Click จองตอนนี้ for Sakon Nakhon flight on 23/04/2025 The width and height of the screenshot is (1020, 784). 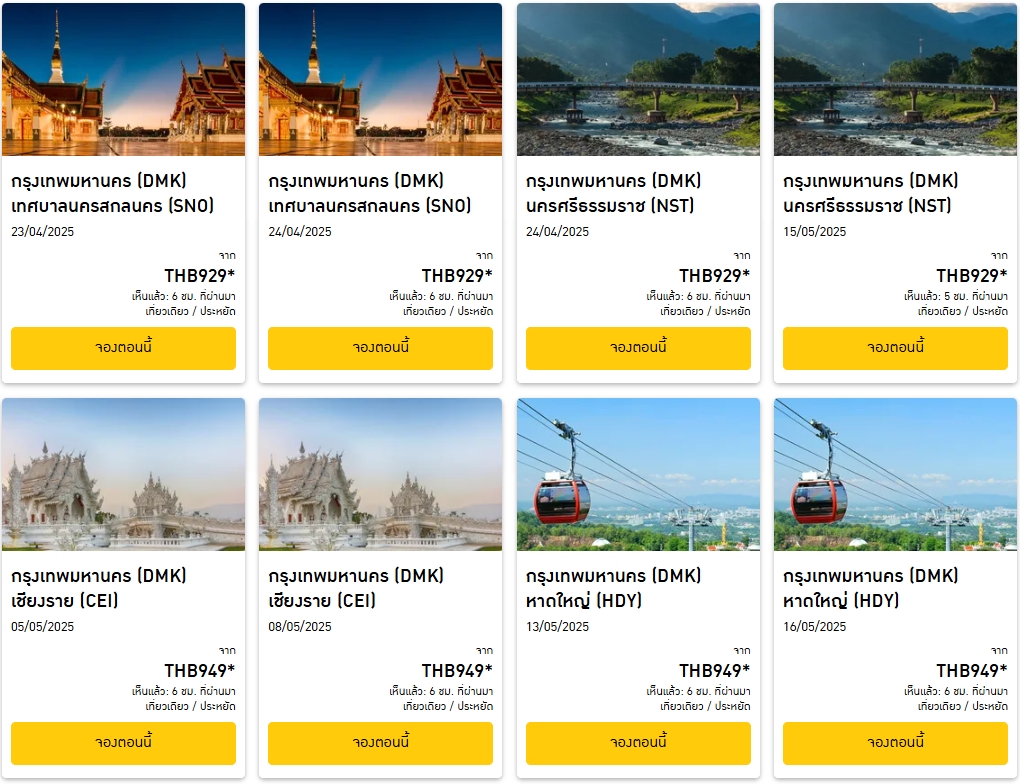(x=123, y=348)
